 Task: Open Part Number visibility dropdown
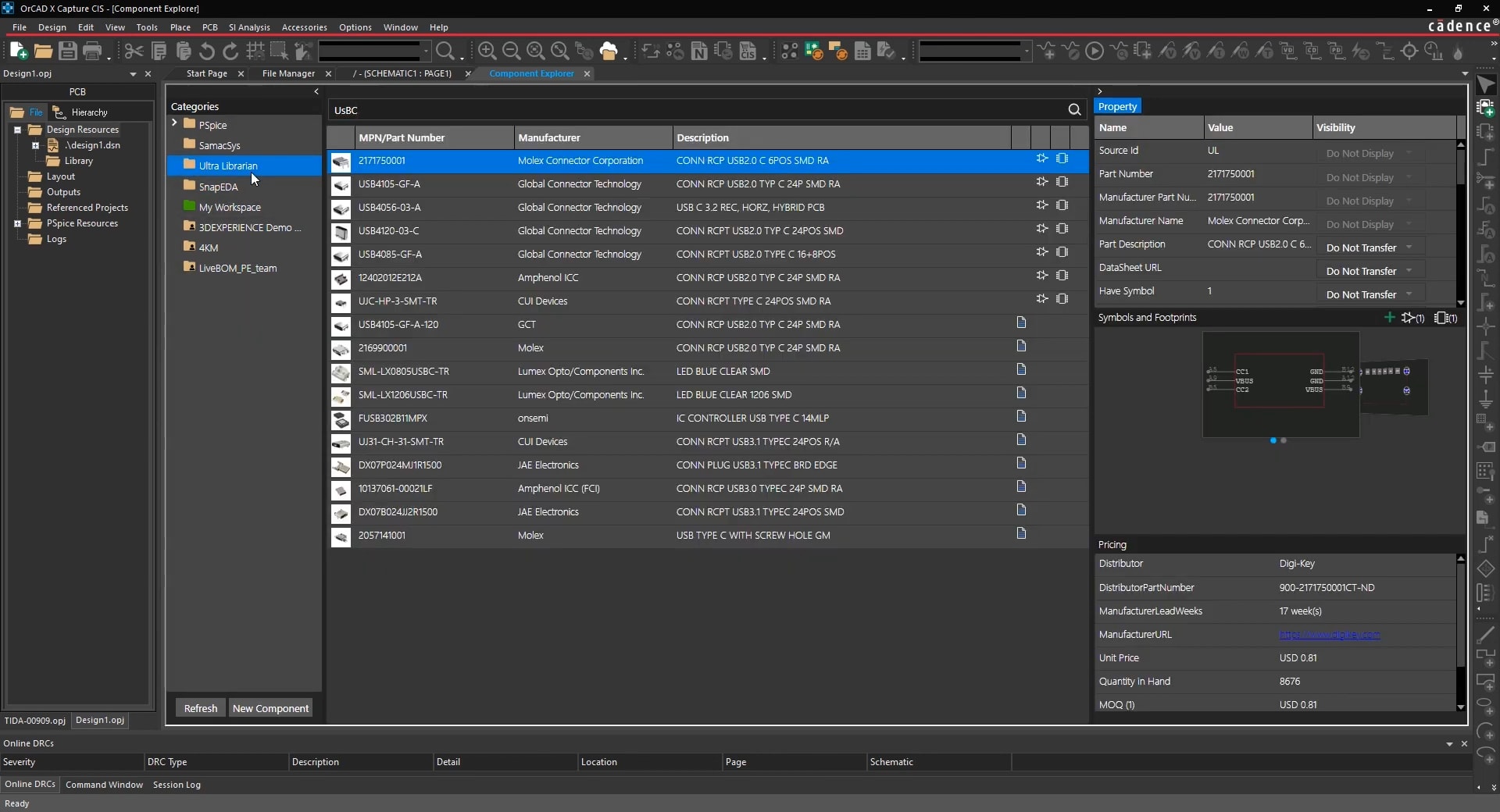pyautogui.click(x=1370, y=177)
